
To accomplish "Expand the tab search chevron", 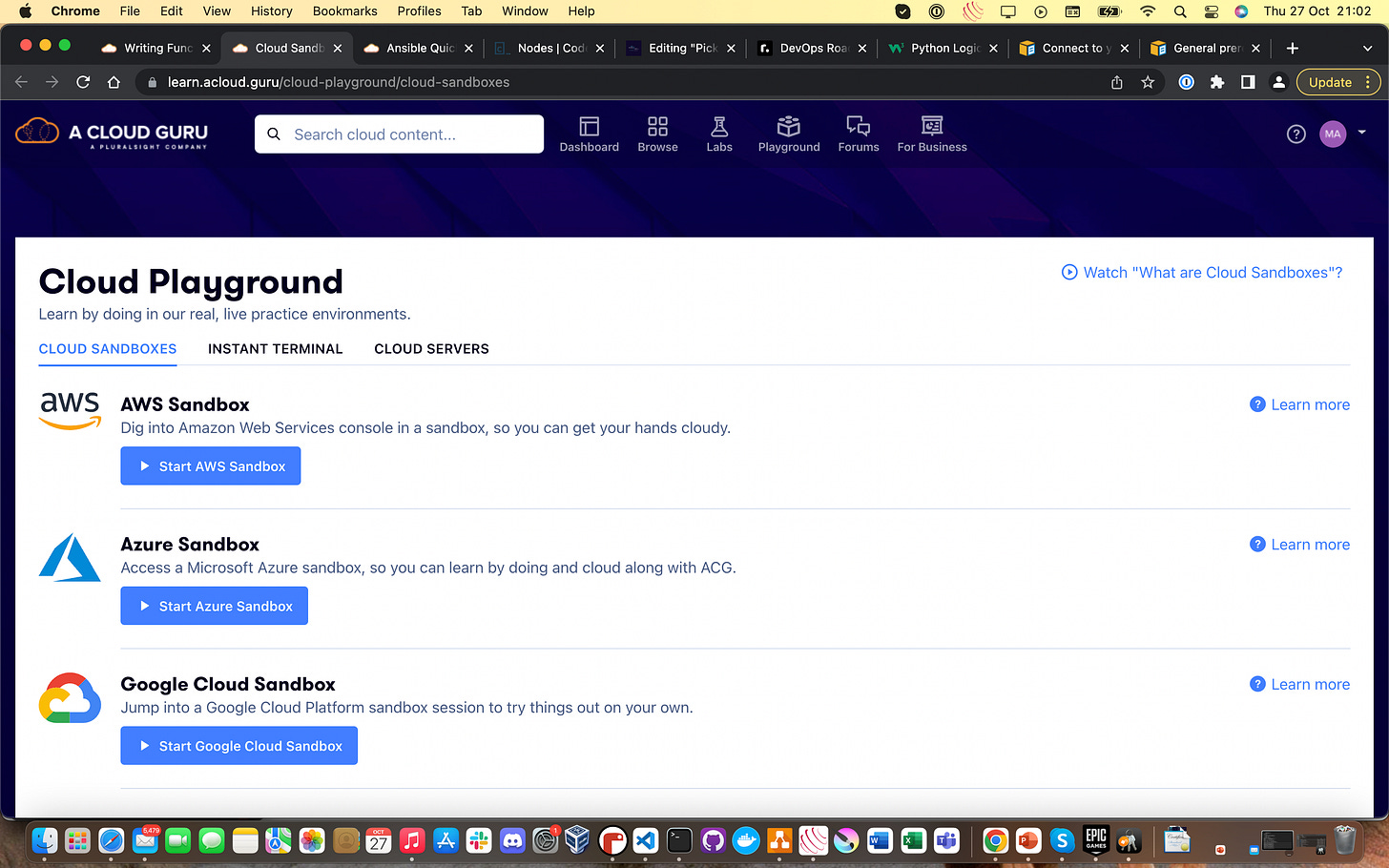I will click(1367, 48).
